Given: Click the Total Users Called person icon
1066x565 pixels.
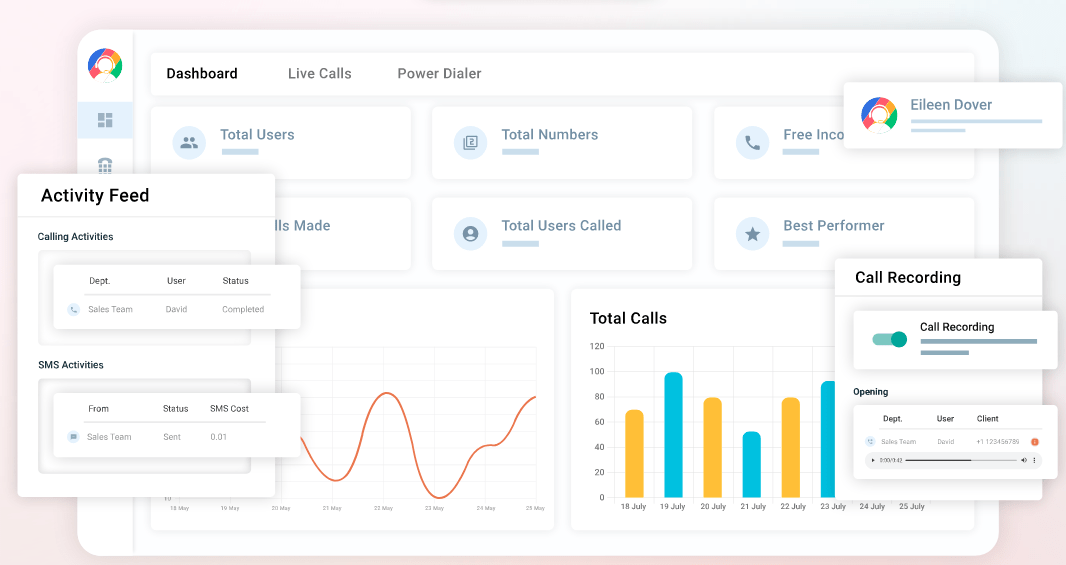Looking at the screenshot, I should 470,234.
